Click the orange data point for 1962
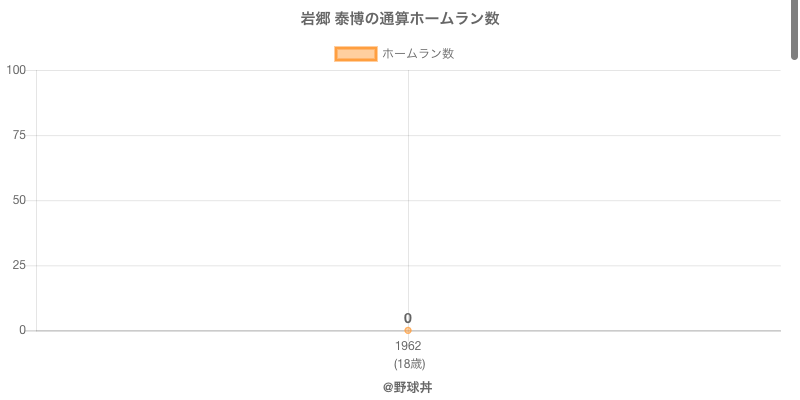The height and width of the screenshot is (400, 800). (408, 330)
